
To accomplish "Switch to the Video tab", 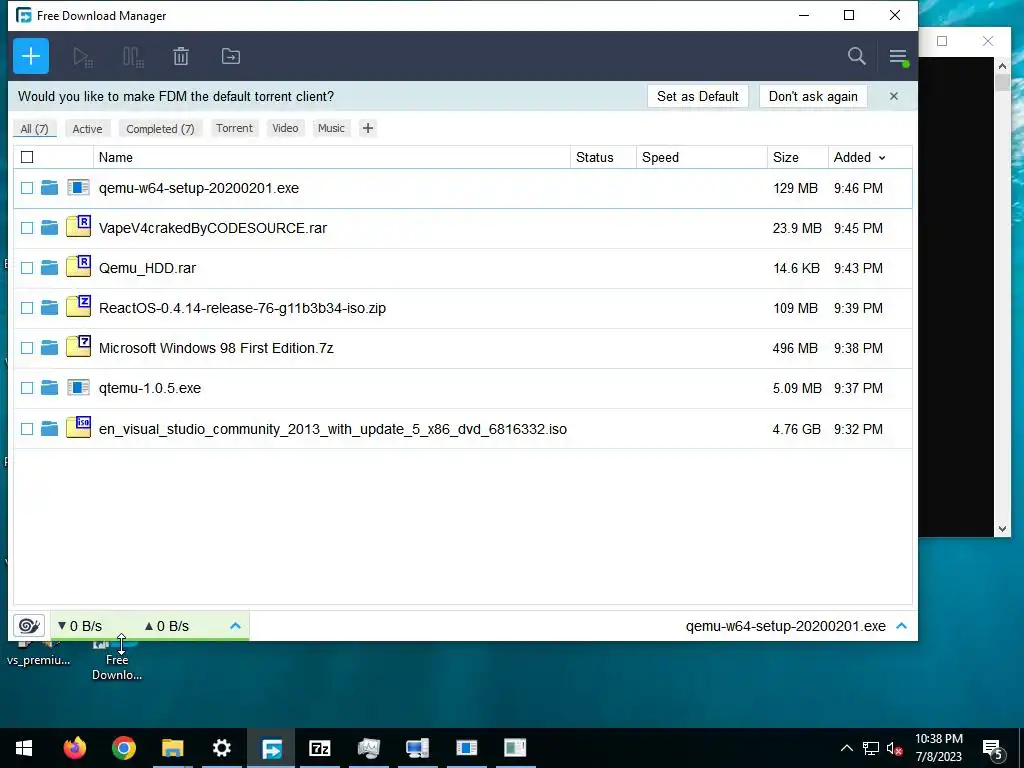I will tap(285, 128).
